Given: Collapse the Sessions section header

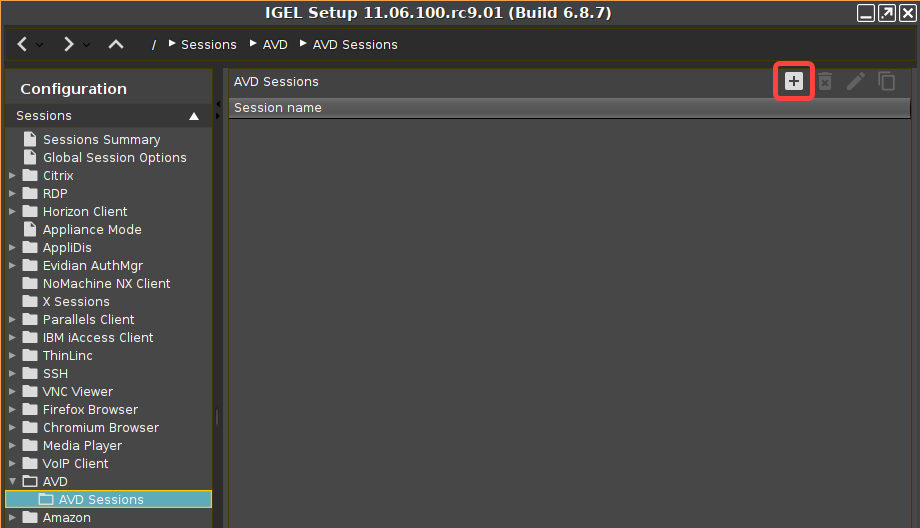Looking at the screenshot, I should point(194,116).
